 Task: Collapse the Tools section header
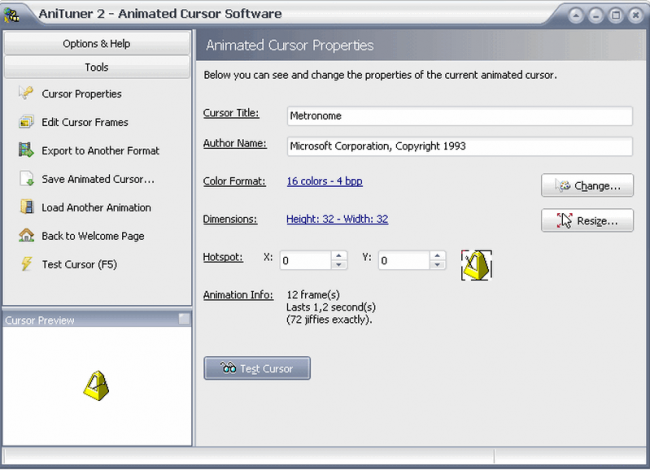[97, 67]
